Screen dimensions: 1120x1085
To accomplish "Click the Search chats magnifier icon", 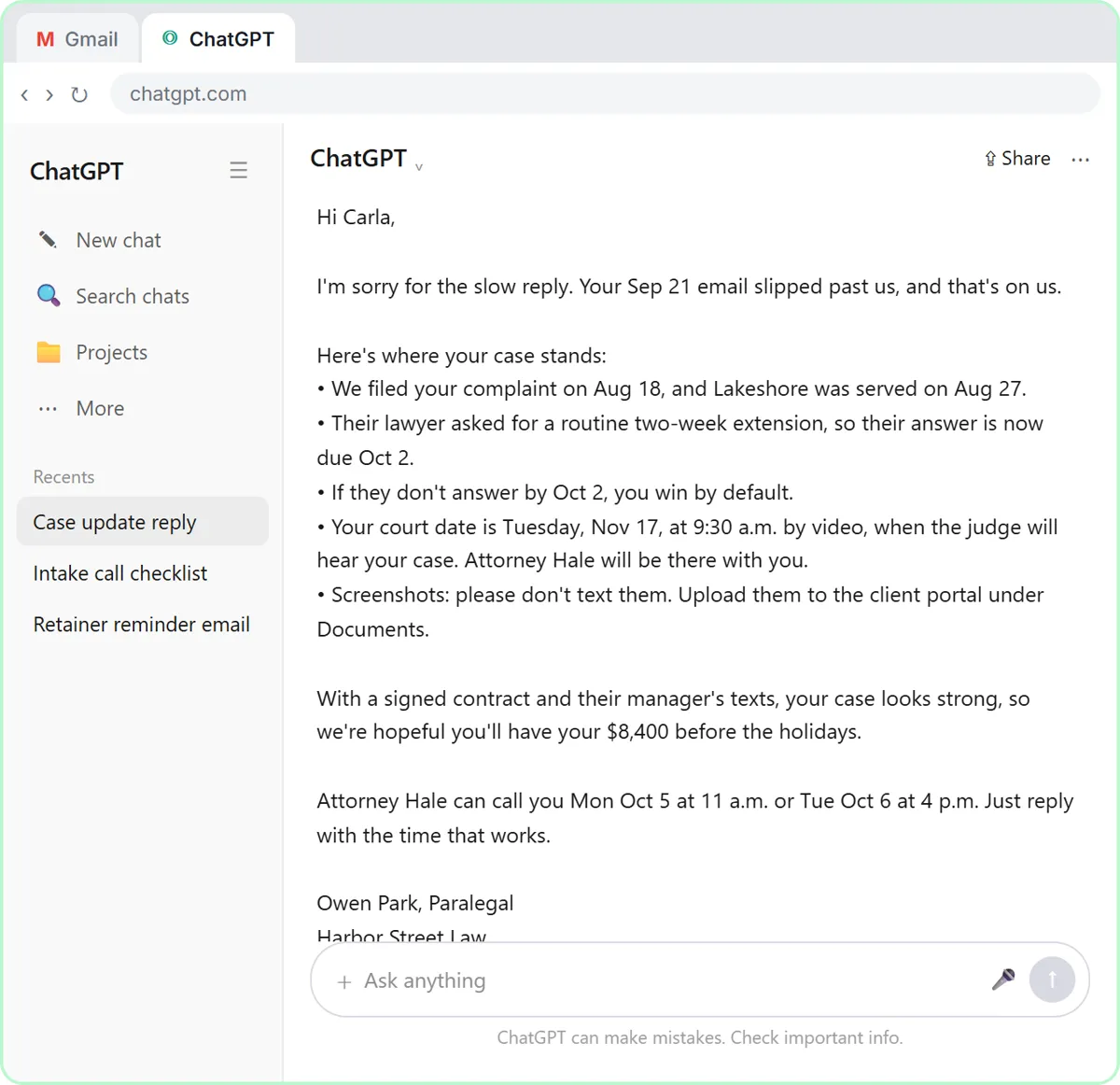I will [48, 295].
